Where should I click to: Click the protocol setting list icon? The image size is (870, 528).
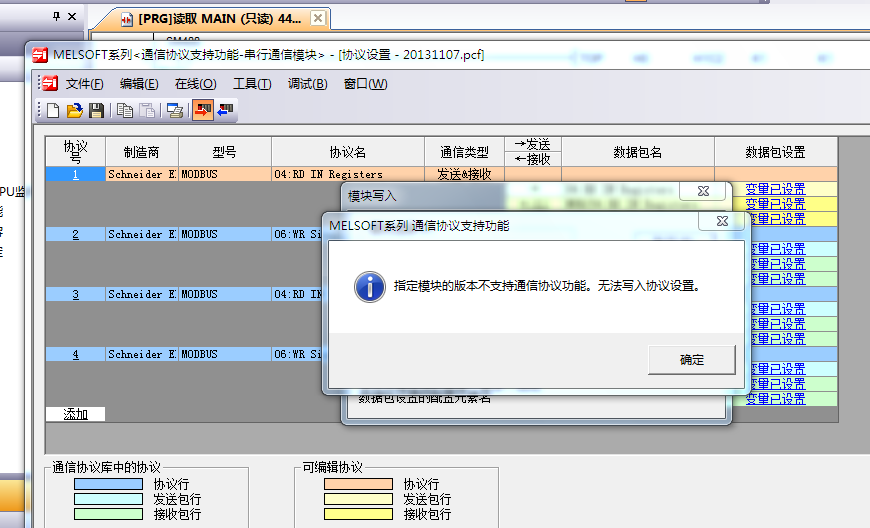click(x=175, y=111)
